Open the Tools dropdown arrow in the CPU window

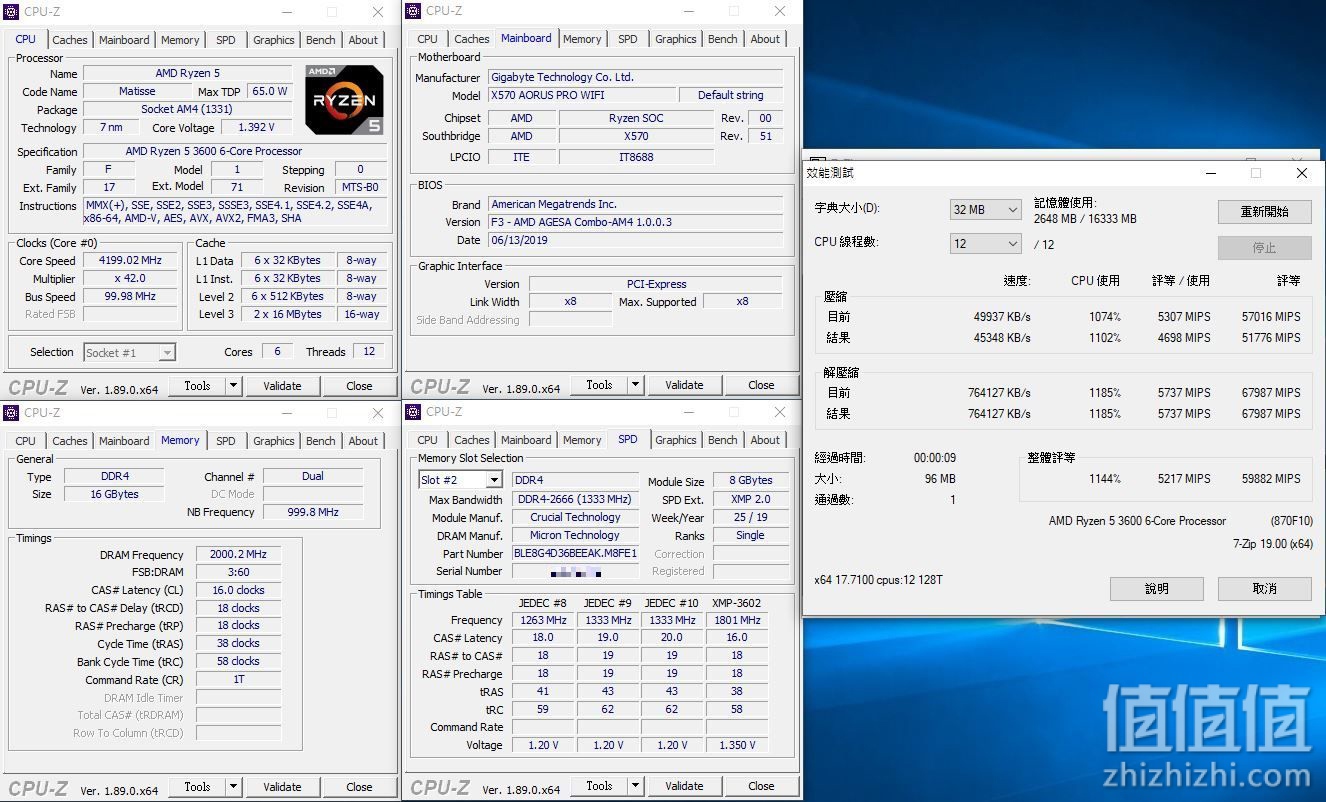pyautogui.click(x=234, y=385)
